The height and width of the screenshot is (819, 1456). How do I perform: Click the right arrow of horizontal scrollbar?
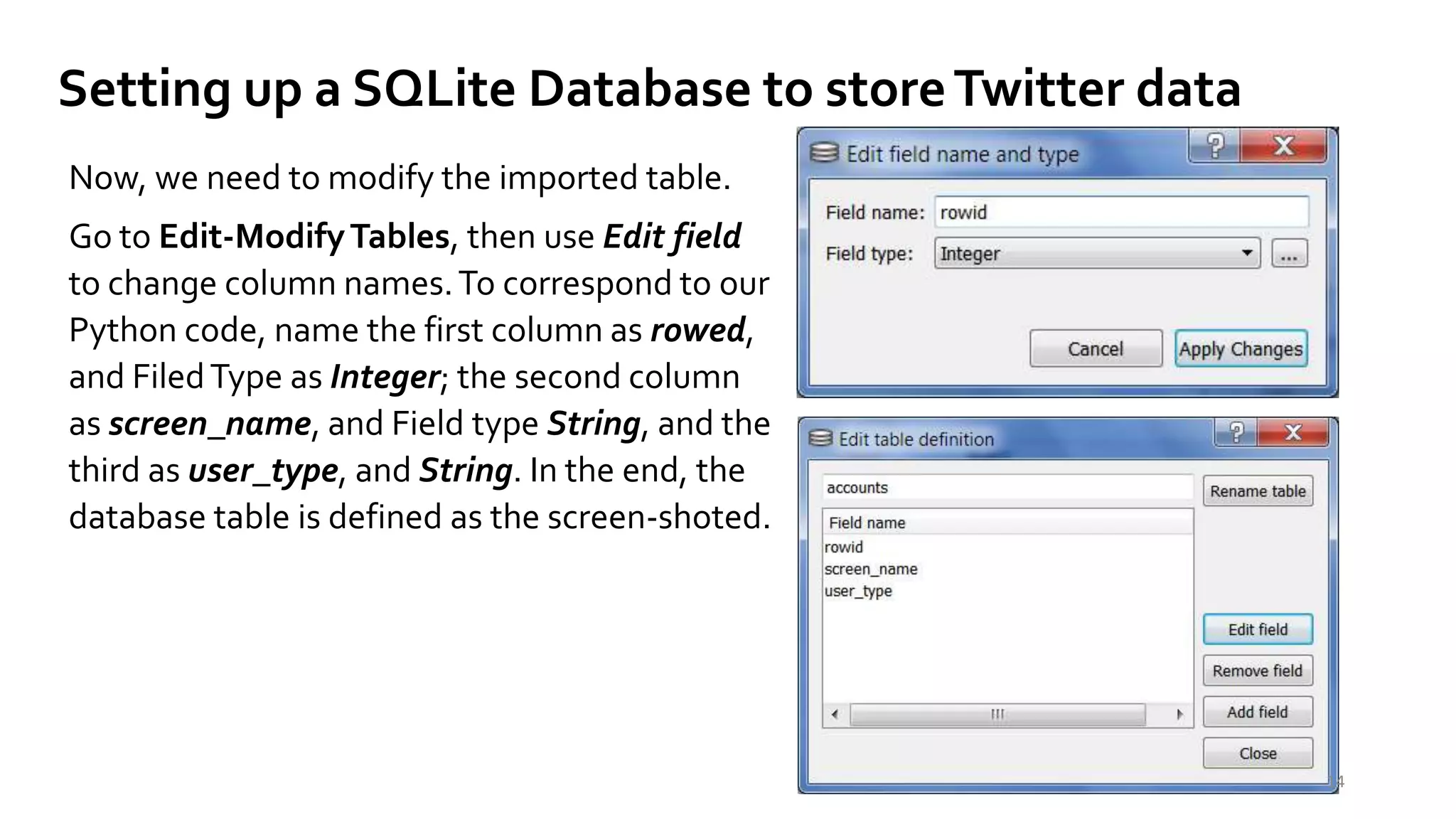pos(1180,714)
